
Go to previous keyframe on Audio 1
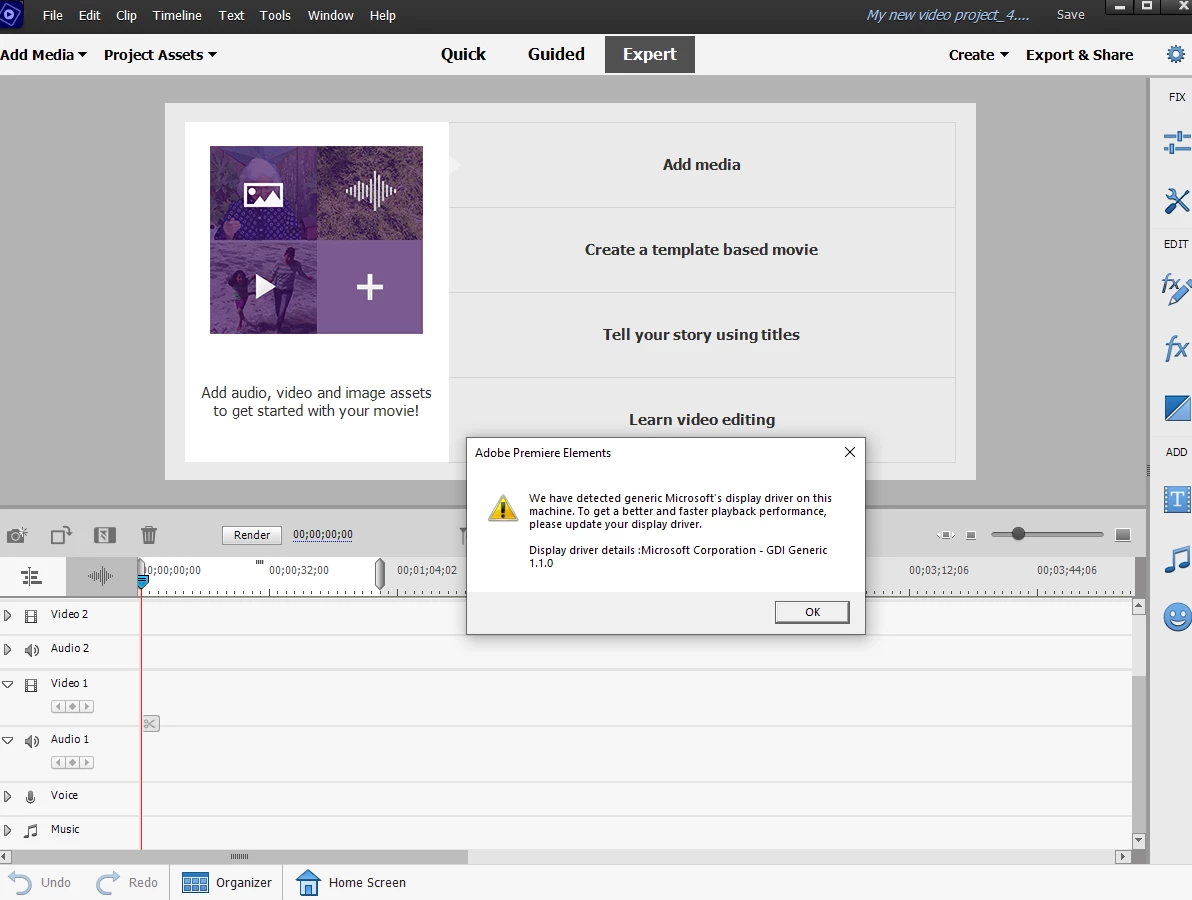point(58,762)
